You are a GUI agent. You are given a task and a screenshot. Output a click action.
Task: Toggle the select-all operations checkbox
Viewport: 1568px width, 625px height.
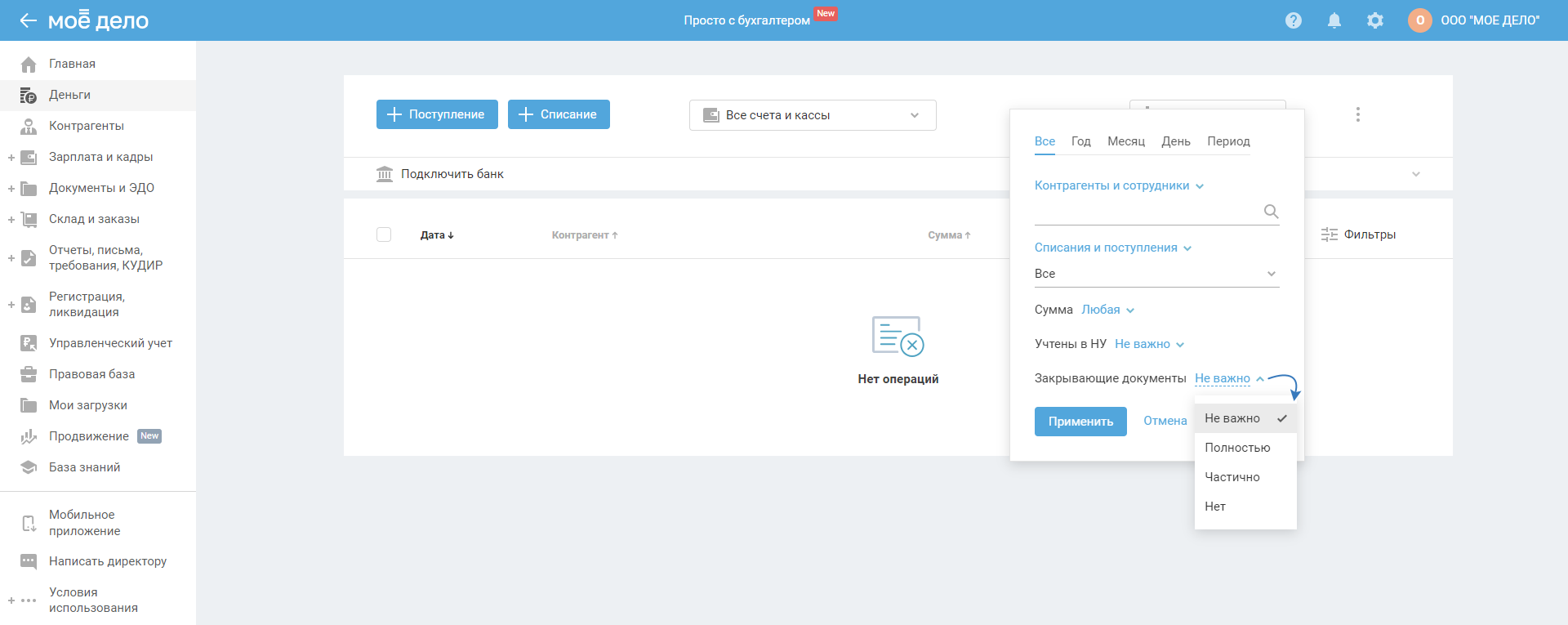pyautogui.click(x=384, y=234)
